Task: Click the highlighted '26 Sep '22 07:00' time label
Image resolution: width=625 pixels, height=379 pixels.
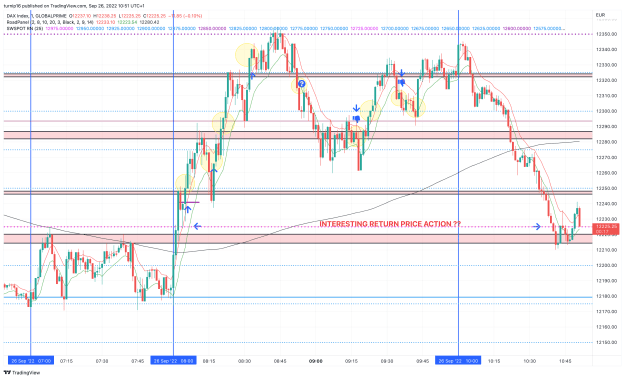Action: (x=31, y=361)
